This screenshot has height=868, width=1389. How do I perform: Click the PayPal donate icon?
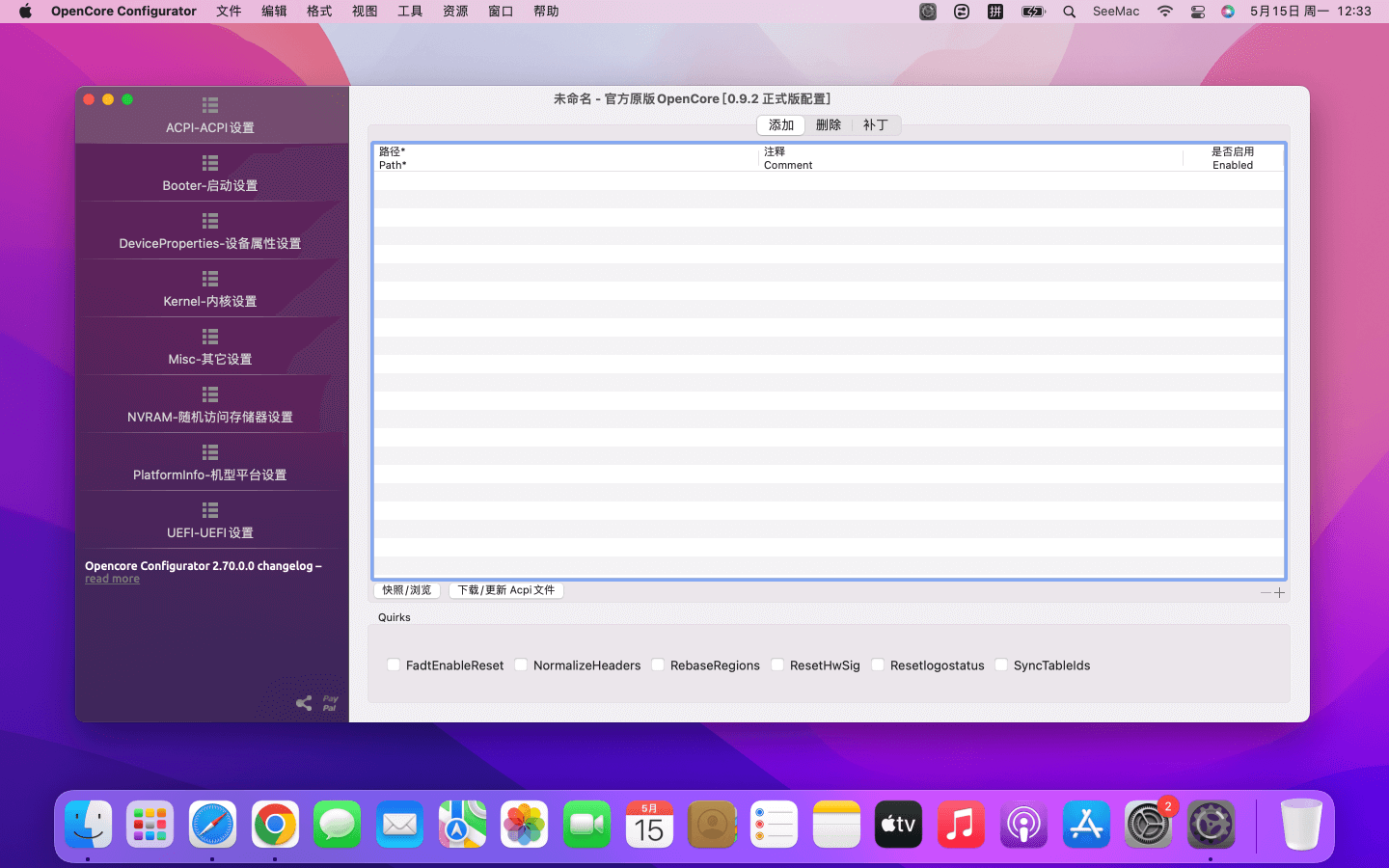(330, 703)
